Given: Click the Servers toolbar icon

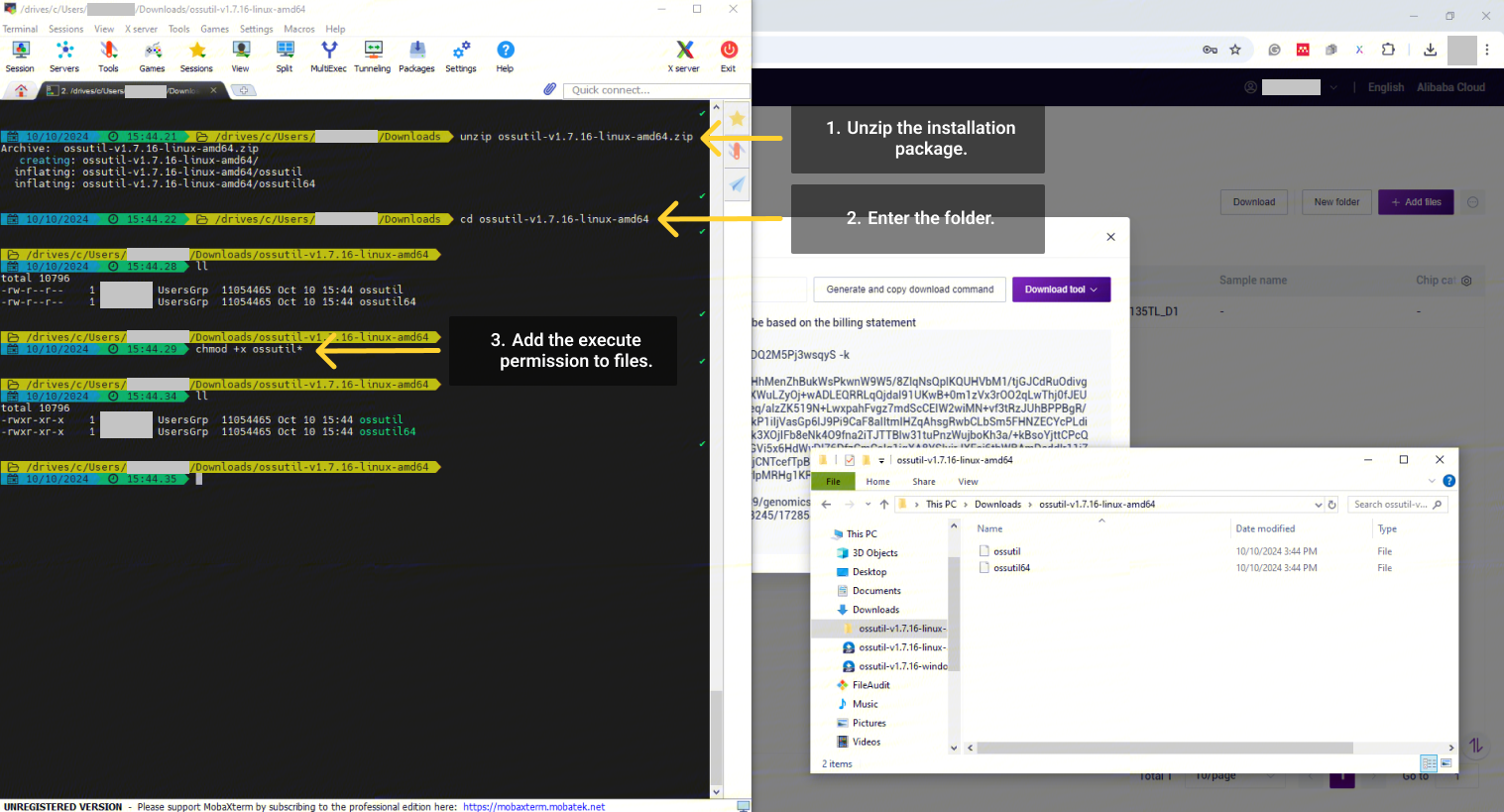Looking at the screenshot, I should coord(64,56).
